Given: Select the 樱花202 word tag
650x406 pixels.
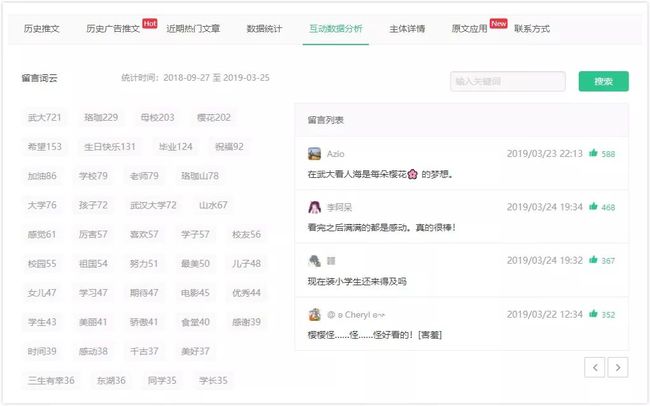Looking at the screenshot, I should (214, 117).
